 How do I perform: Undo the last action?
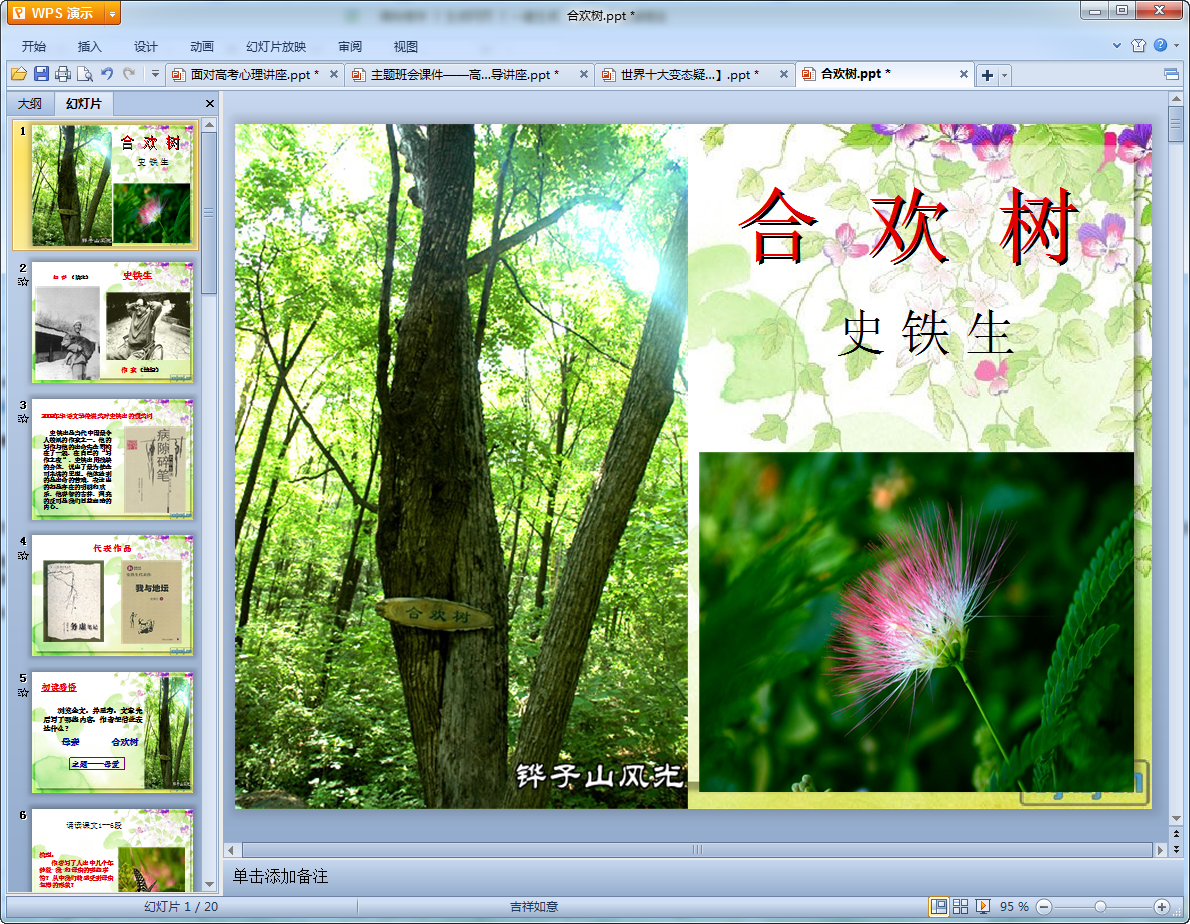(107, 74)
